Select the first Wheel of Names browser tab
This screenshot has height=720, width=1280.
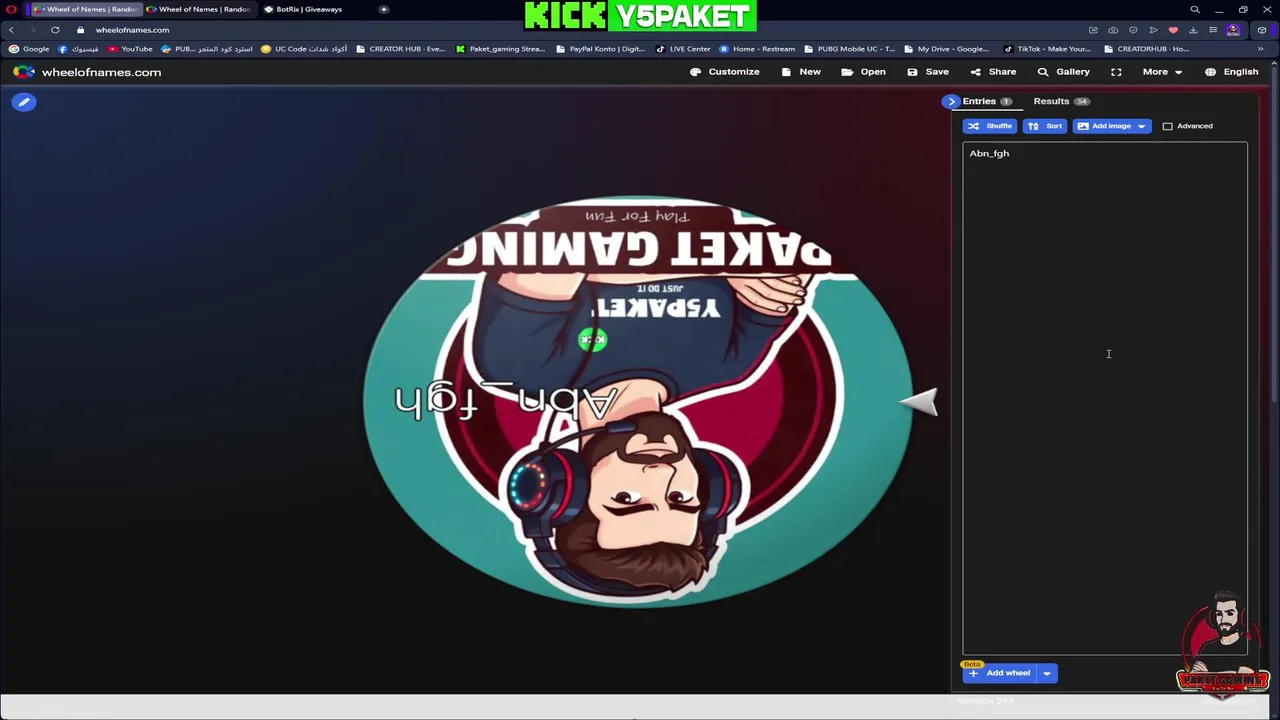(88, 9)
